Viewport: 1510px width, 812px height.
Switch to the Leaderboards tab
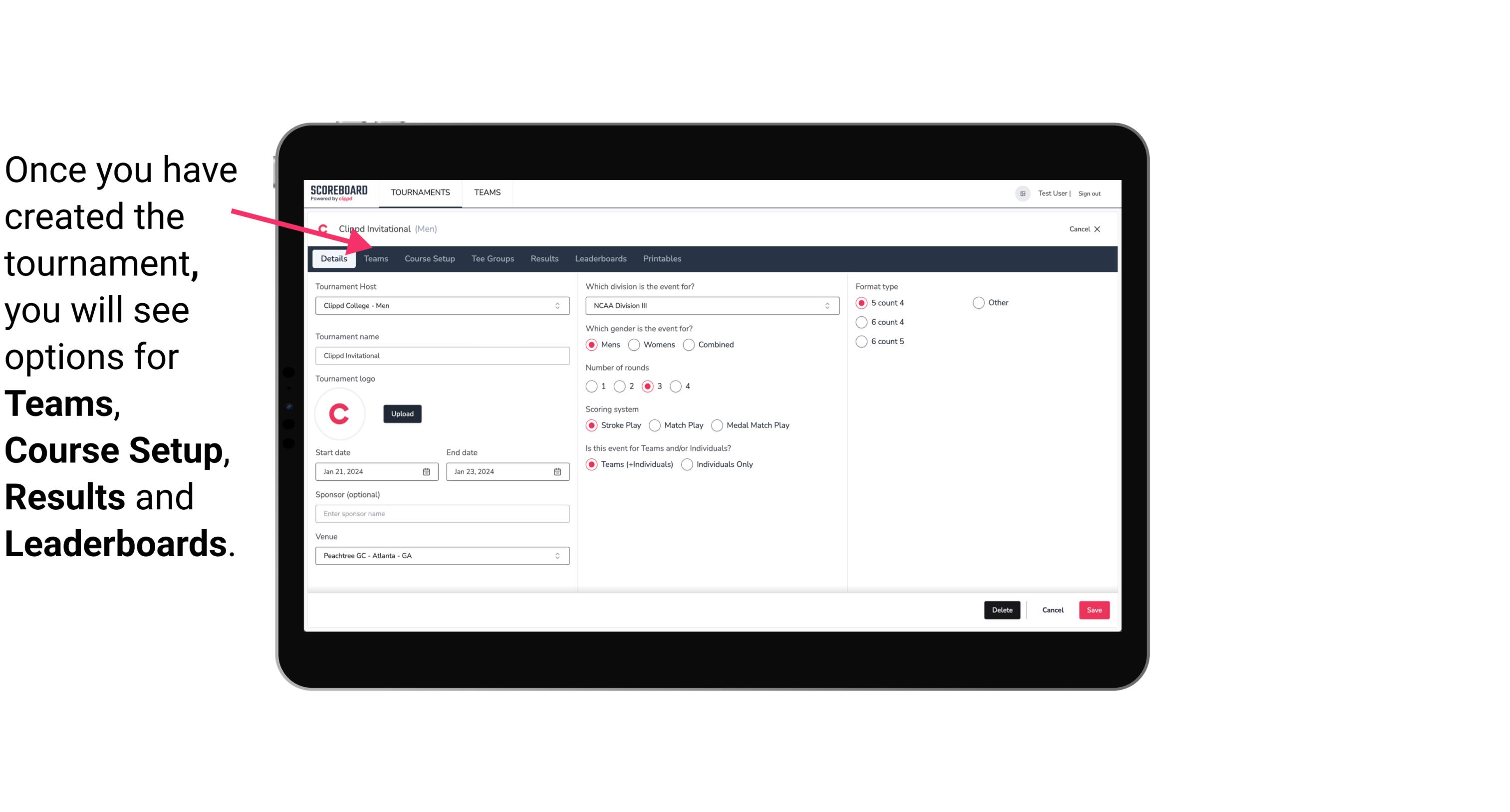601,258
